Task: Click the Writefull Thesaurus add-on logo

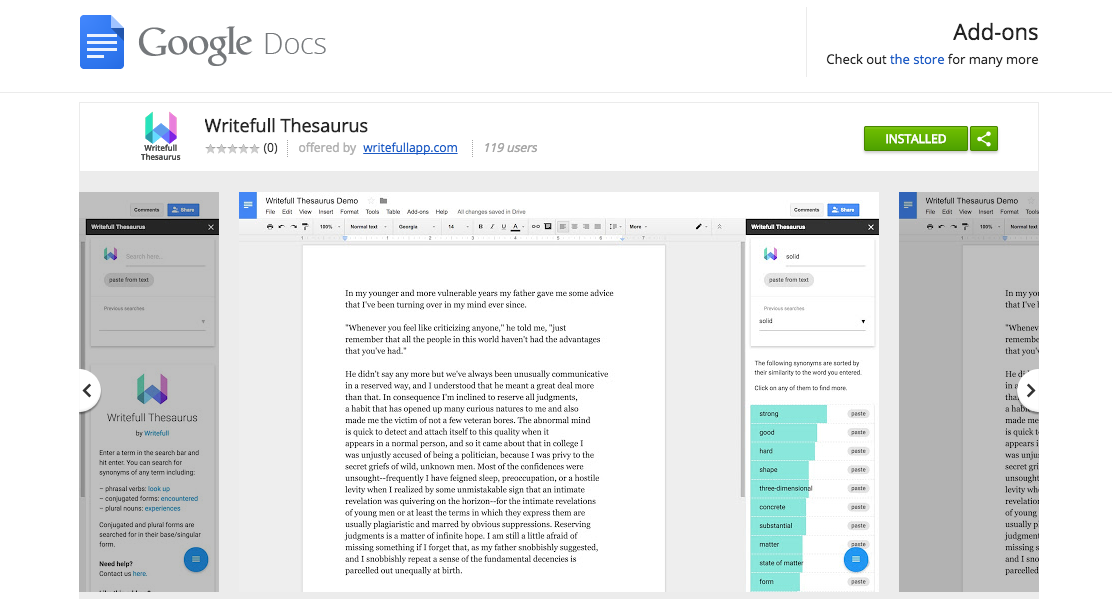Action: 160,136
